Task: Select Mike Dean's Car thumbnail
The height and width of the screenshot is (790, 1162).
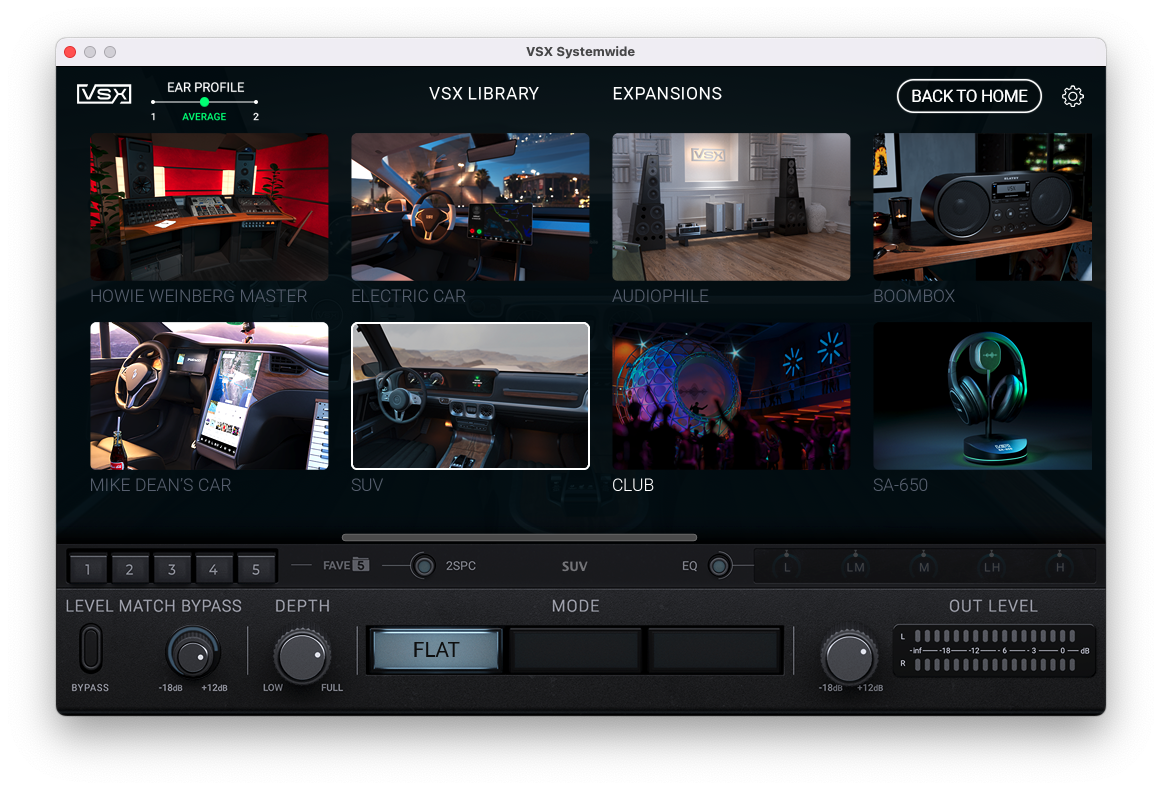Action: (x=209, y=396)
